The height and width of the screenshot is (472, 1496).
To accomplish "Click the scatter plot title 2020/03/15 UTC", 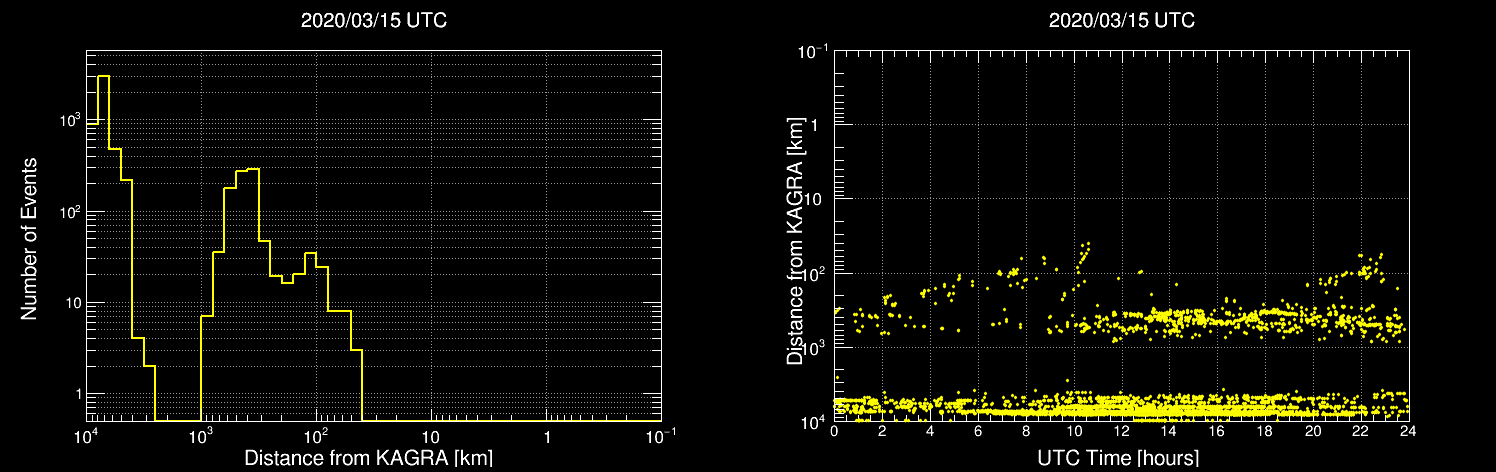I will [x=1121, y=20].
